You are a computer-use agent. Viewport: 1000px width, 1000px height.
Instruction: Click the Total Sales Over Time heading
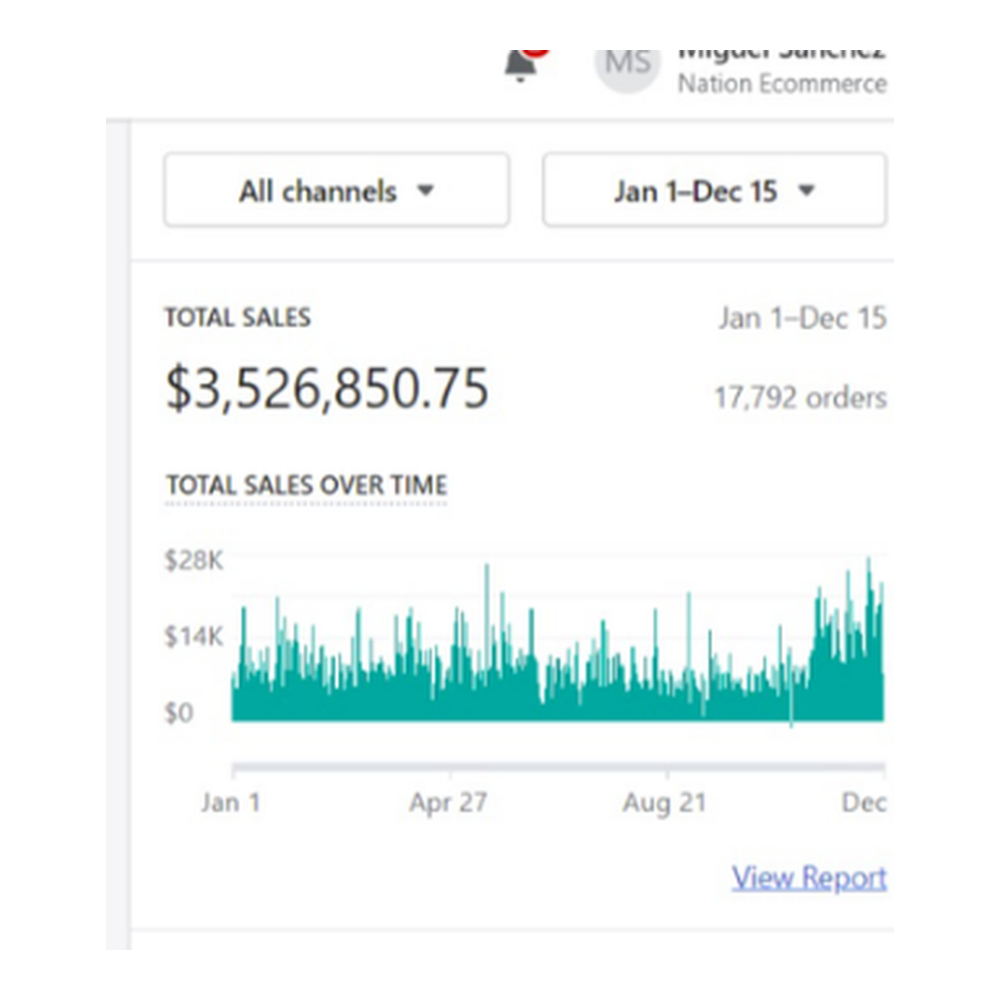306,485
